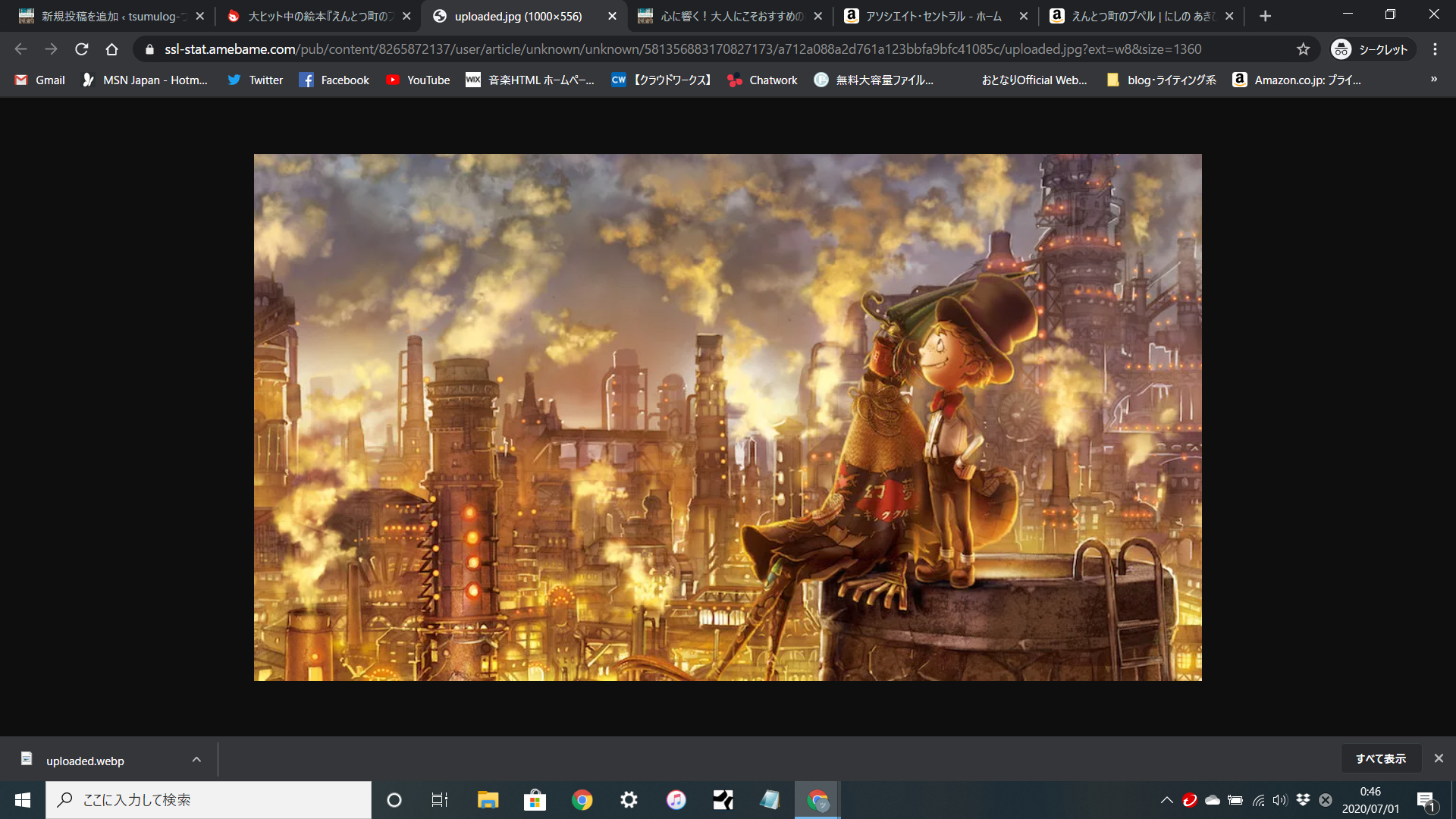Switch to the アソシエイト・セントラル tab
Screen dimensions: 1456x819
point(934,16)
